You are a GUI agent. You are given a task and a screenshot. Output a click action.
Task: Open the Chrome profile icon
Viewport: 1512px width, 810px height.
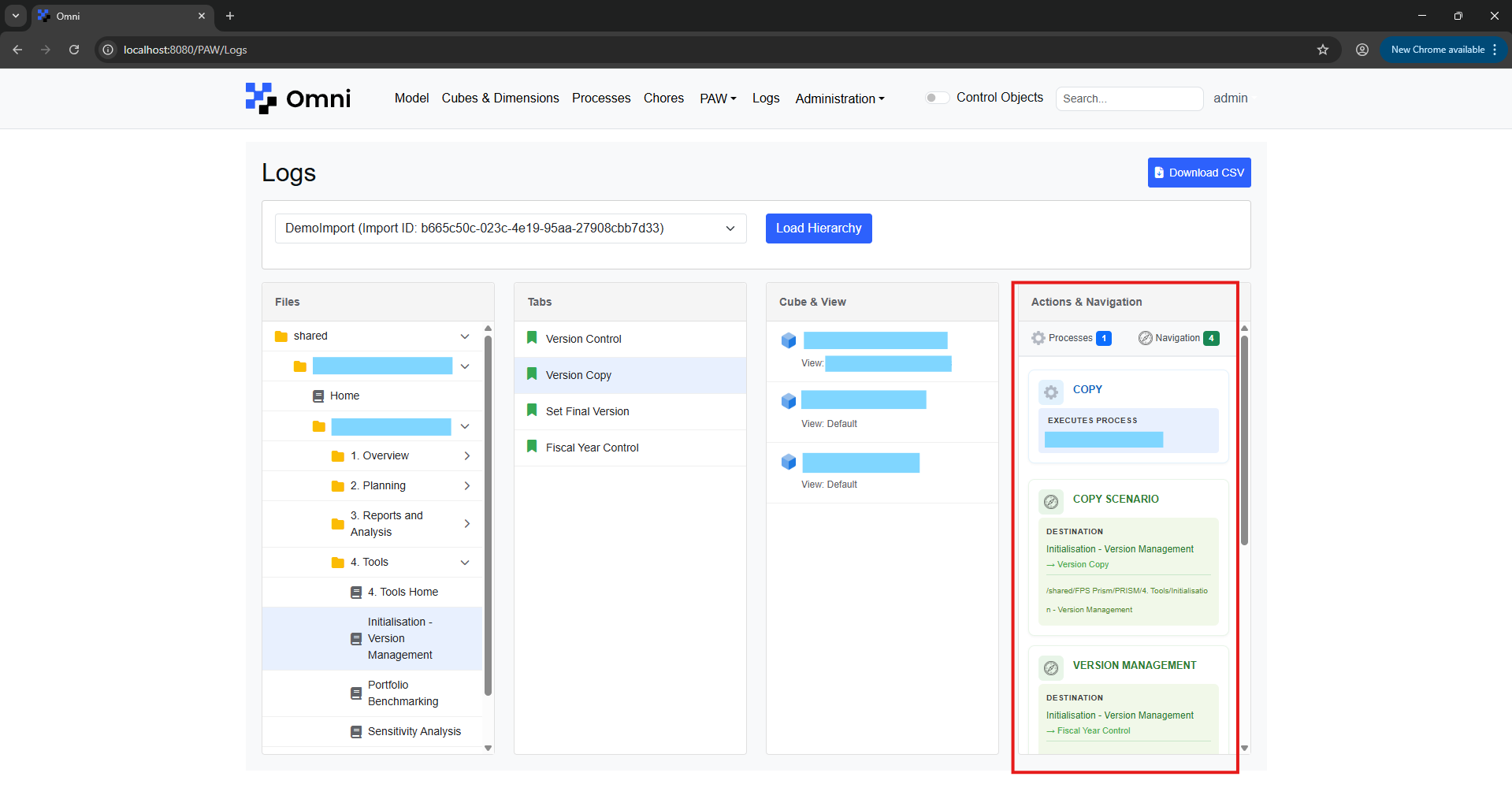tap(1362, 50)
